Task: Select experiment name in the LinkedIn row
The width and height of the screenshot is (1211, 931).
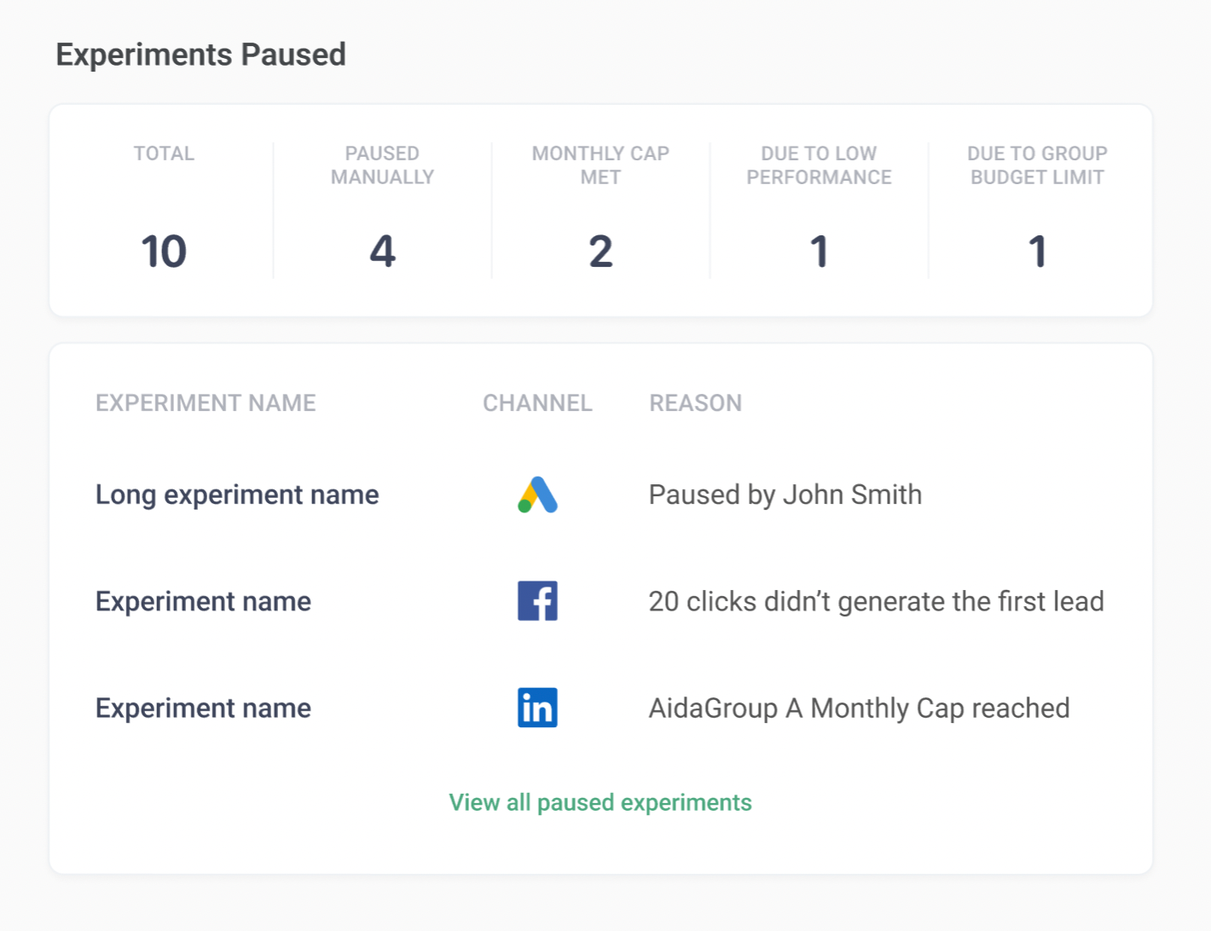Action: point(203,708)
